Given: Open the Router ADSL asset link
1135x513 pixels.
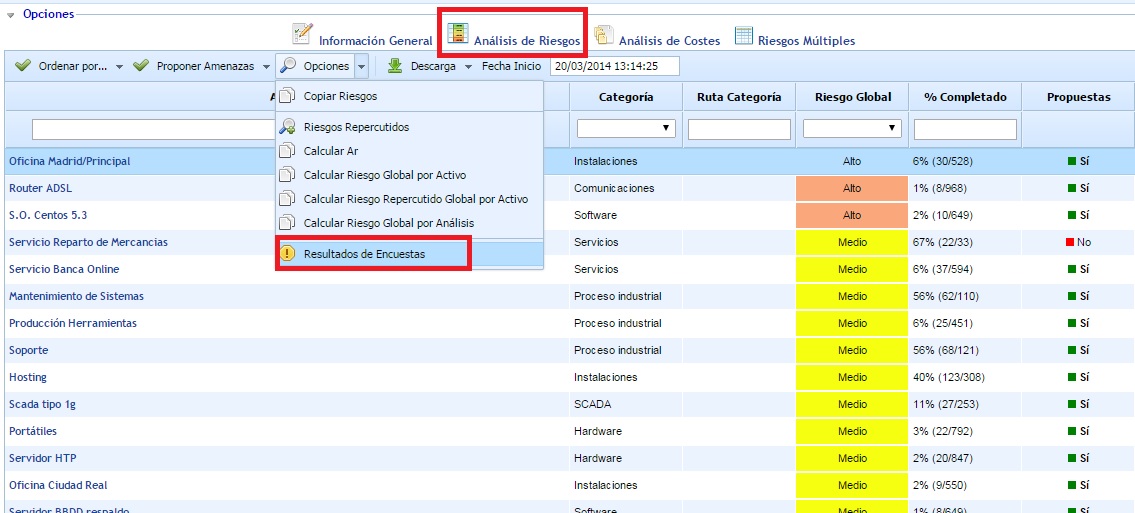Looking at the screenshot, I should (x=40, y=188).
